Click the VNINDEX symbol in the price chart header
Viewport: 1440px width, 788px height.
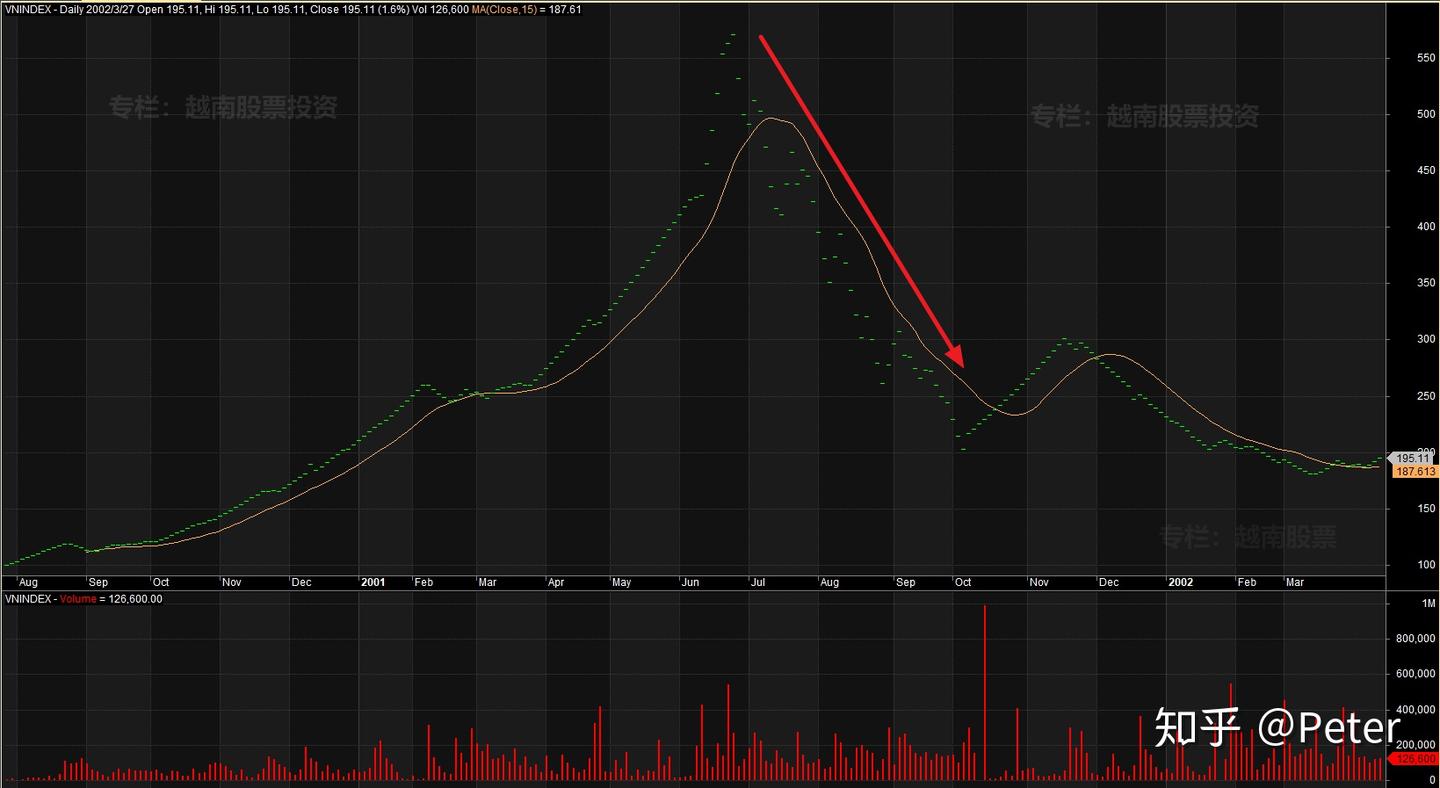coord(28,9)
